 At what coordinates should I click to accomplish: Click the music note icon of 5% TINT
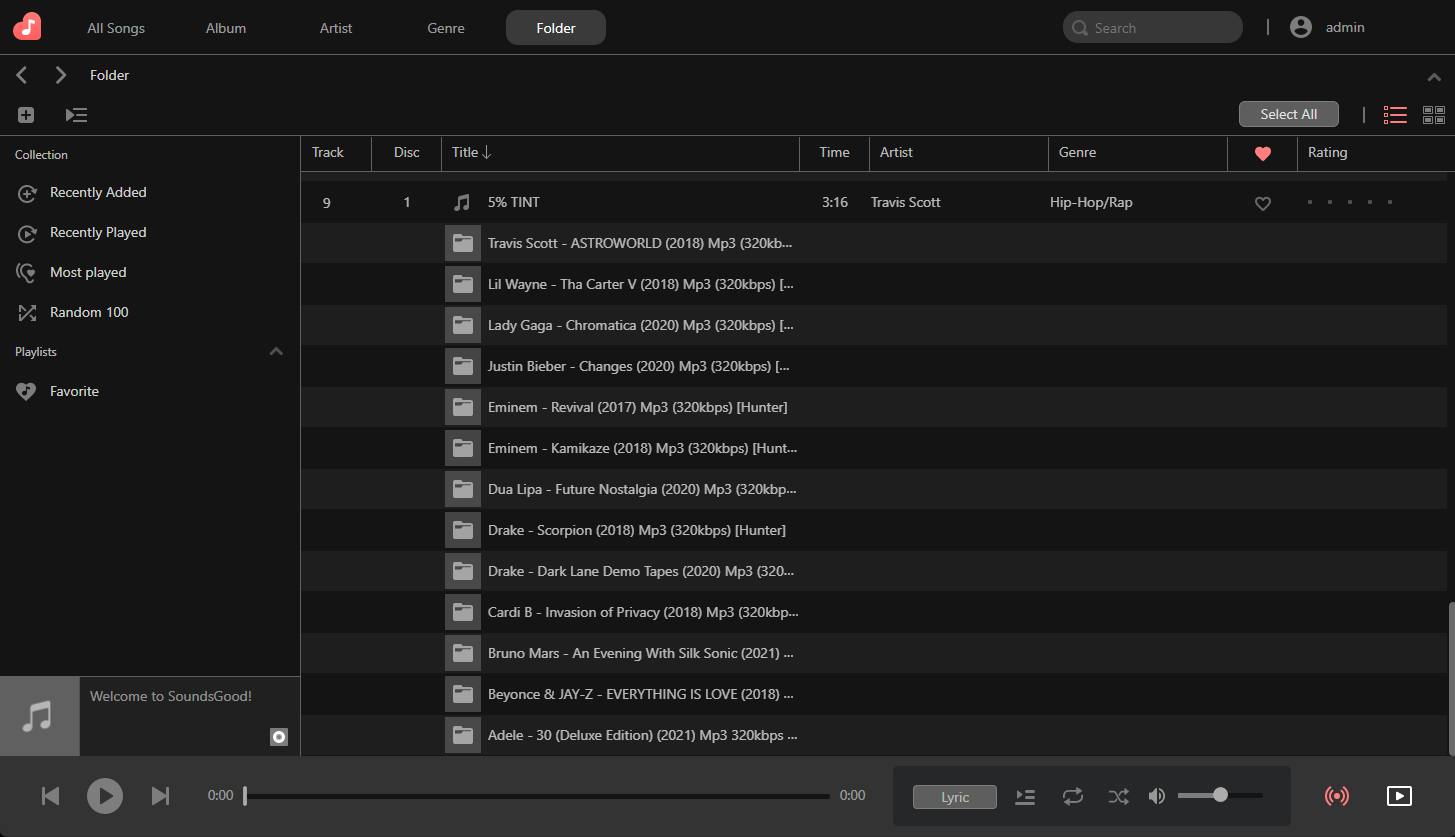tap(462, 202)
